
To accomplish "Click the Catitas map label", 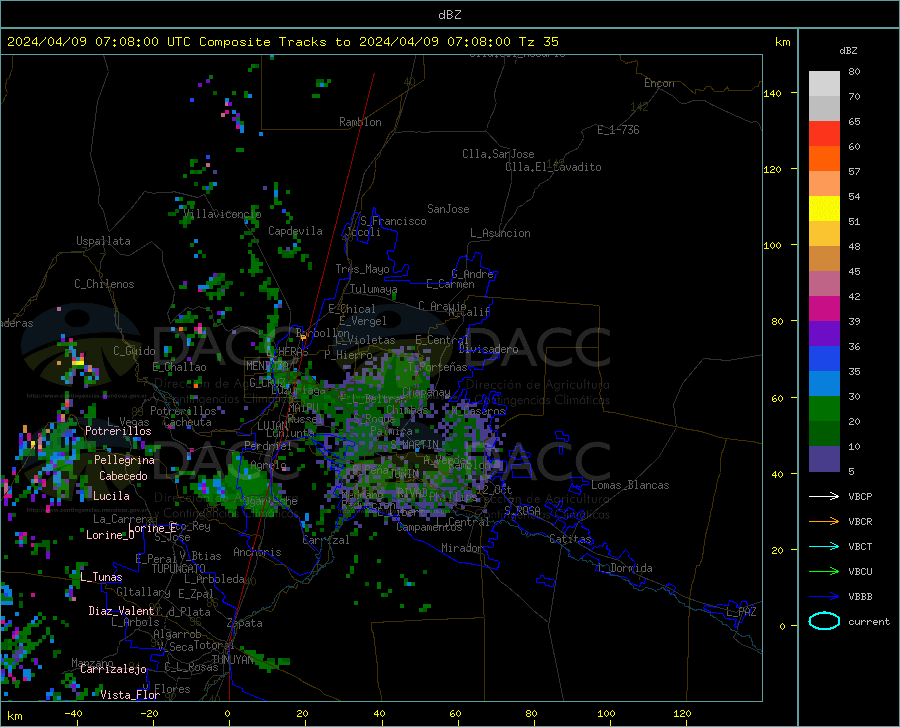I will point(570,539).
